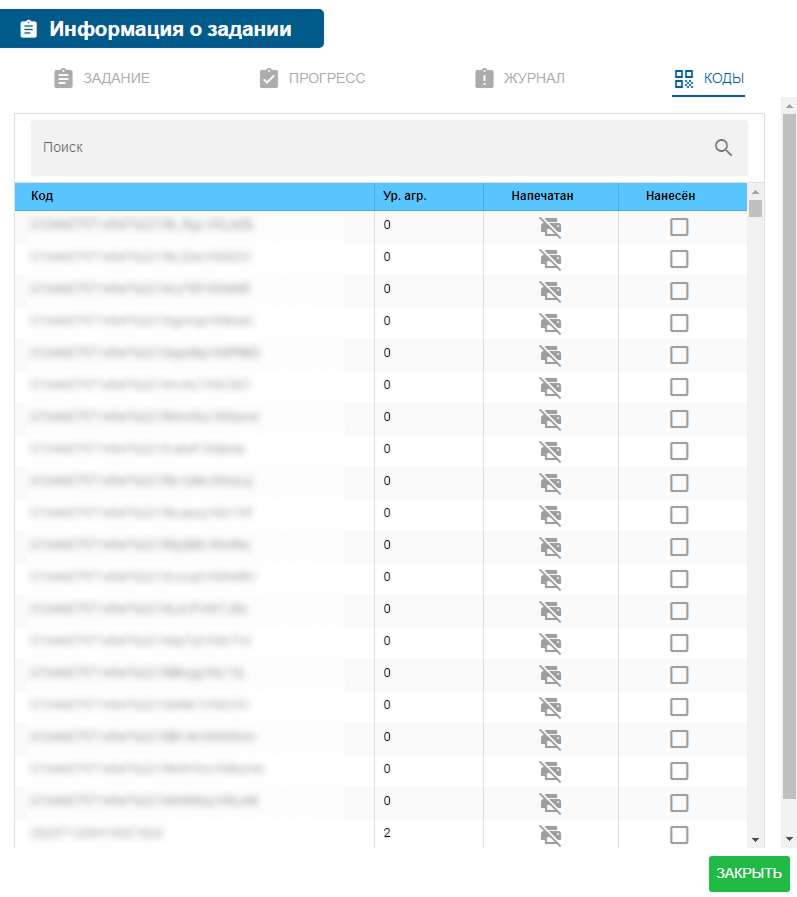797x897 pixels.
Task: Focus the Поиск search field
Action: [x=370, y=148]
